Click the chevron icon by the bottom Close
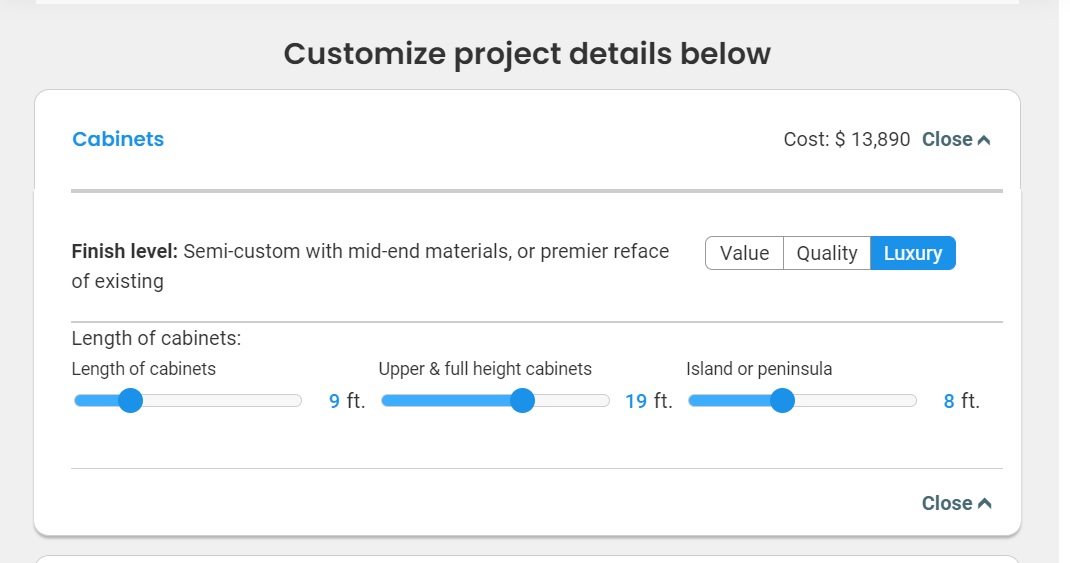This screenshot has height=563, width=1070. click(985, 504)
